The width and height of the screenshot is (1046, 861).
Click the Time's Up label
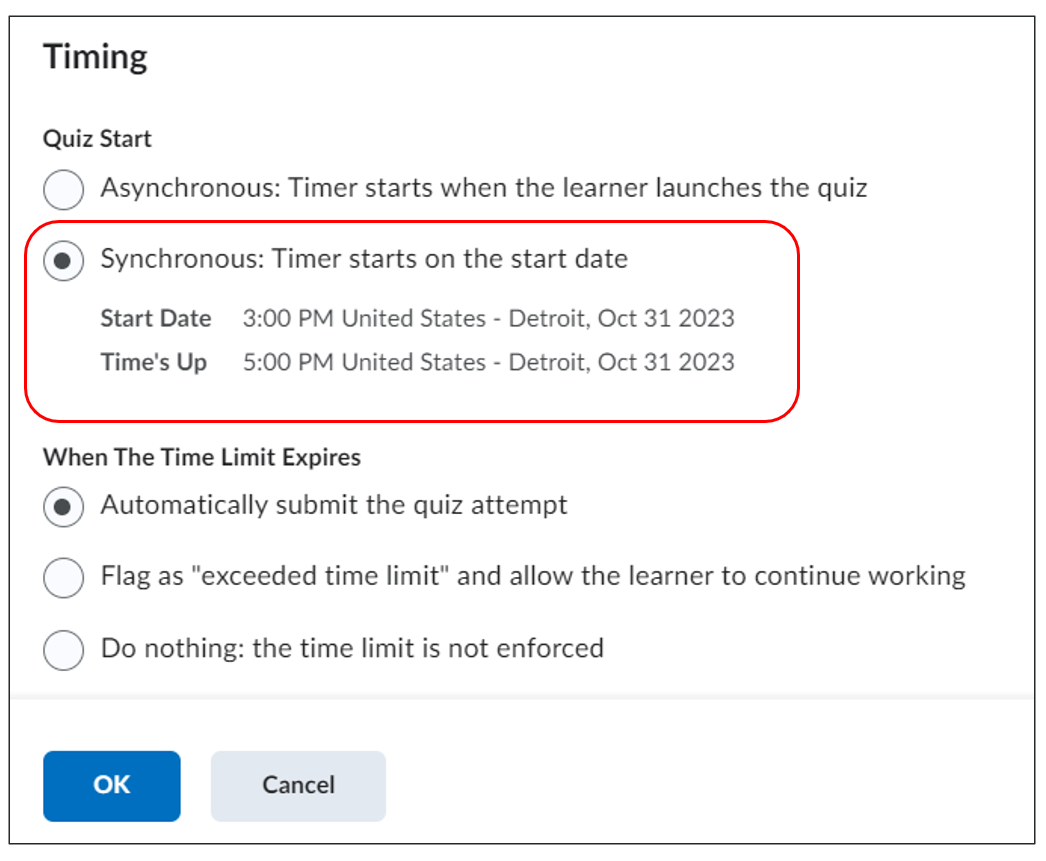coord(155,362)
